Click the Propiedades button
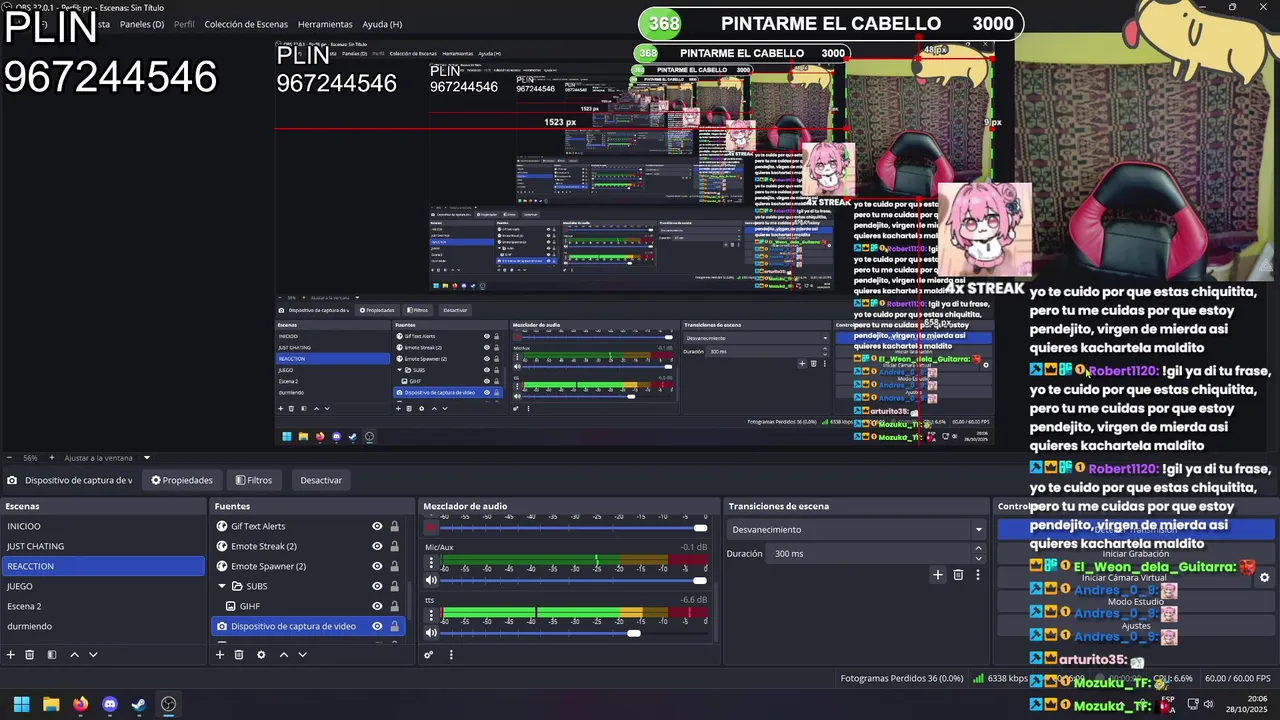1280x720 pixels. tap(182, 480)
